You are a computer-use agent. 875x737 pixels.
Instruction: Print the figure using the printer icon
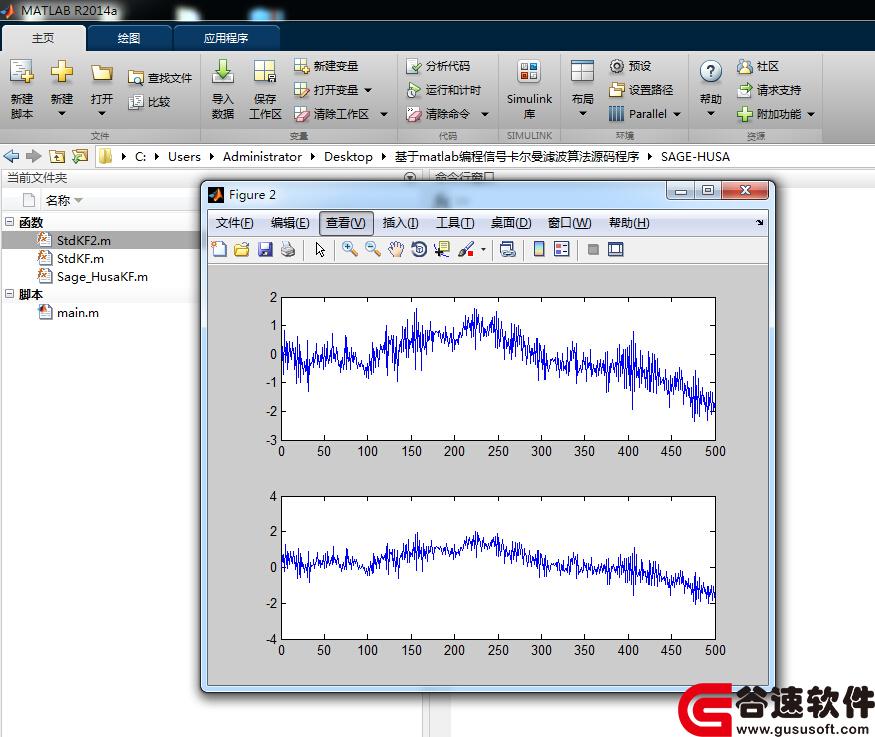[x=288, y=249]
